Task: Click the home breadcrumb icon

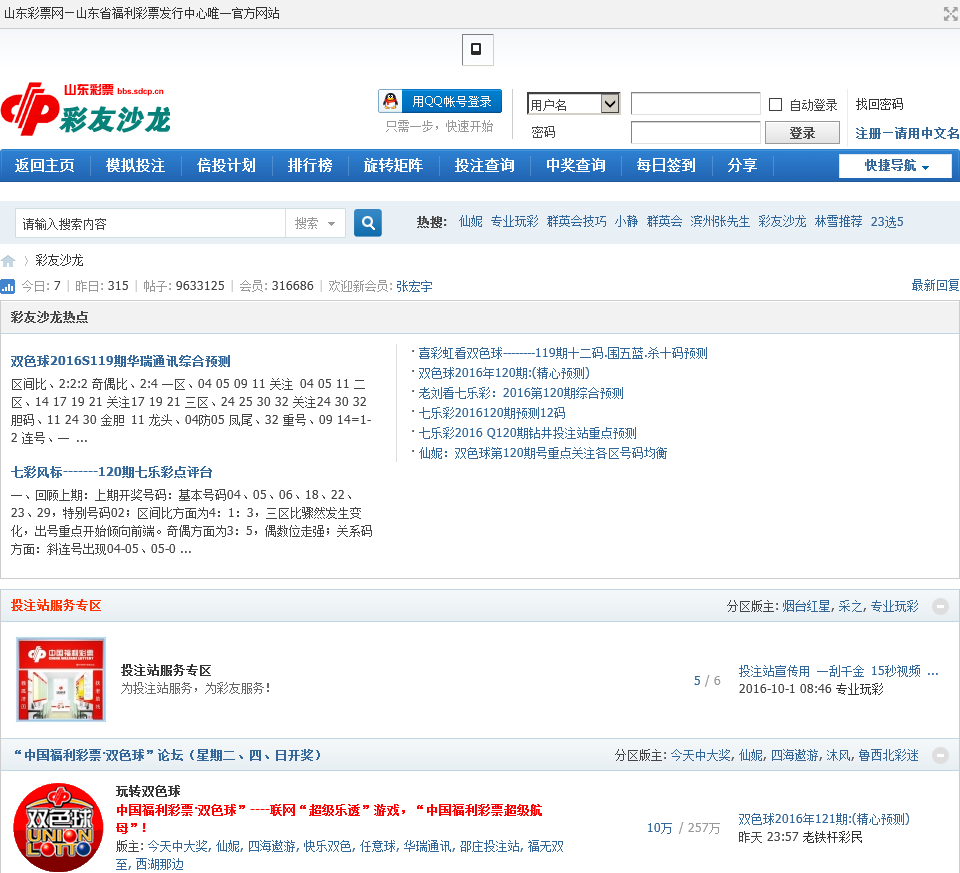Action: coord(8,261)
